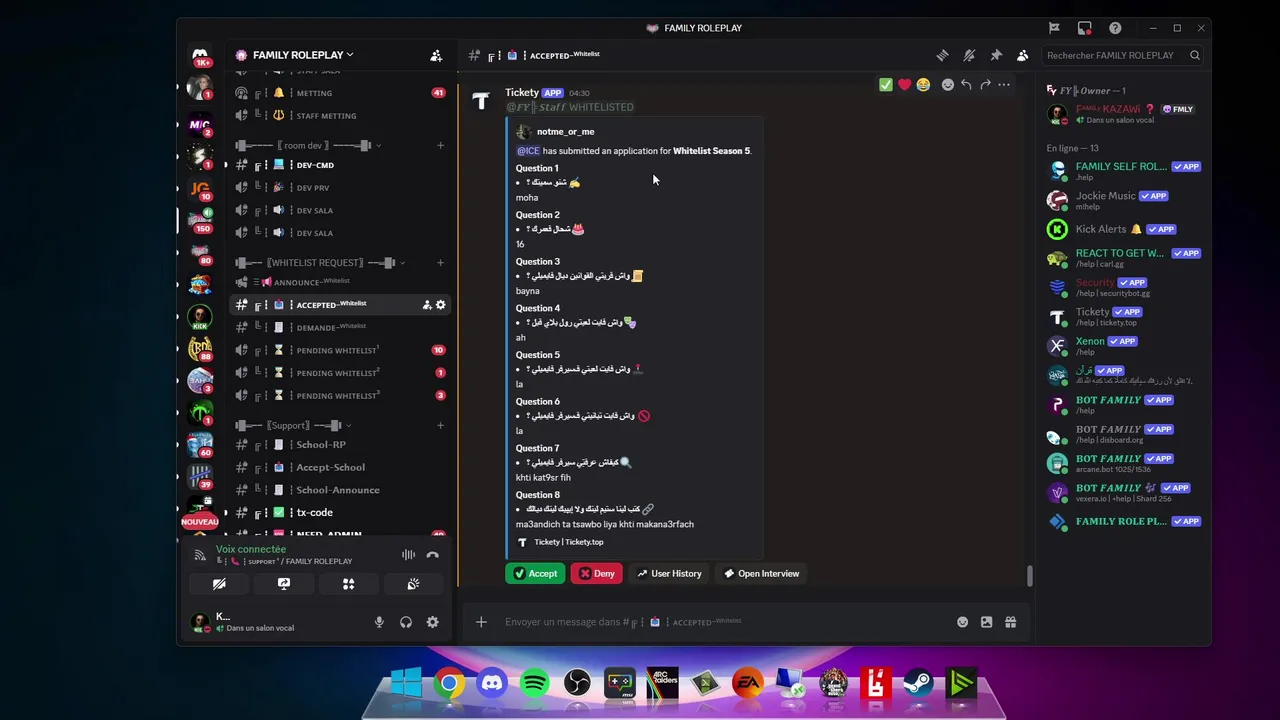Collapse the WHITELIST REQUEST category
This screenshot has width=1280, height=720.
click(318, 263)
